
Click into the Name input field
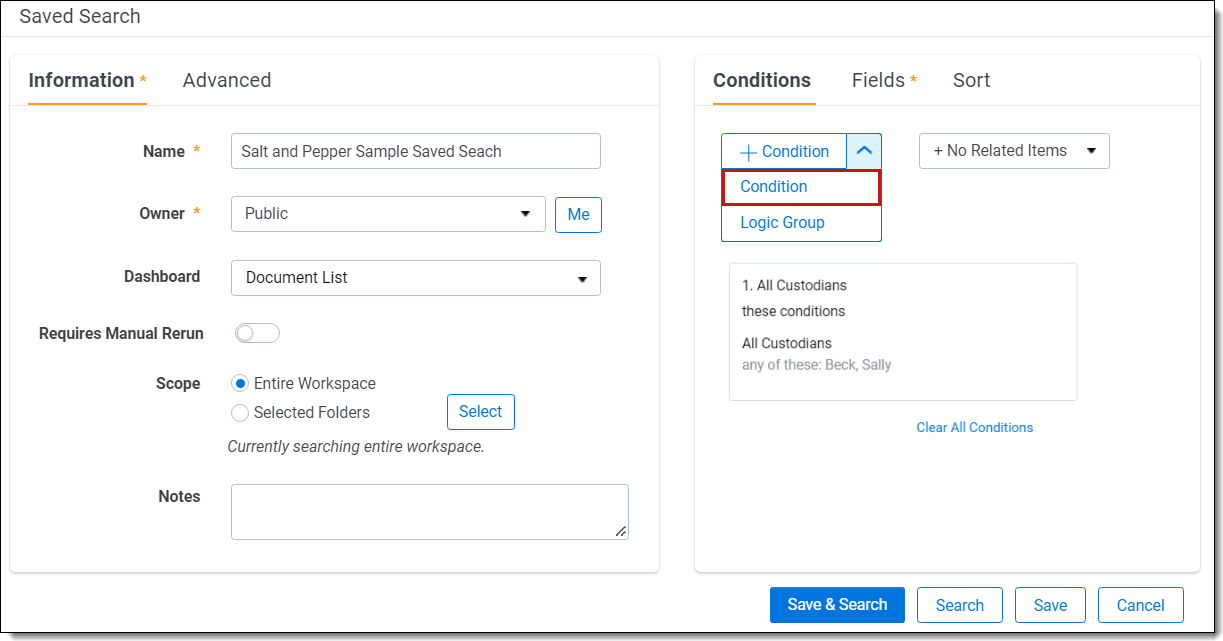pos(415,151)
